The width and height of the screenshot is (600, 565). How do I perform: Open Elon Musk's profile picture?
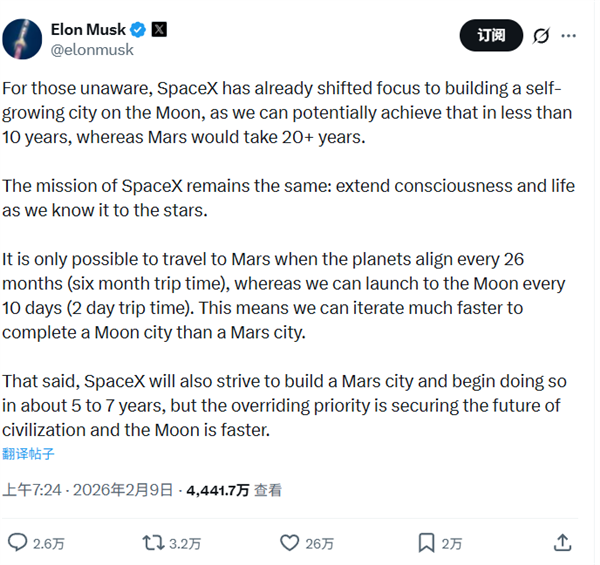point(22,37)
